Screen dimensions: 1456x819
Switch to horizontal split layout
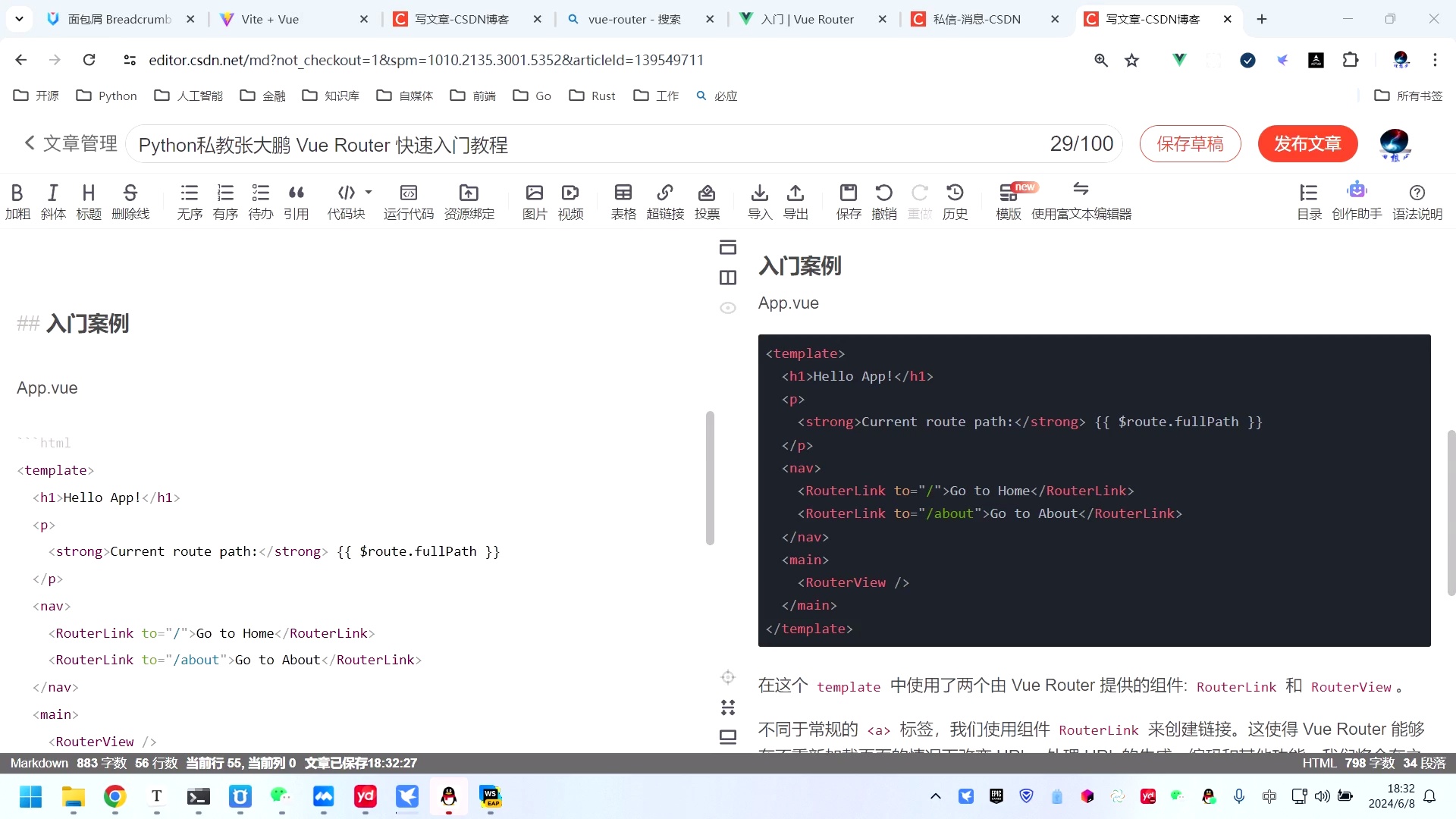pyautogui.click(x=727, y=247)
